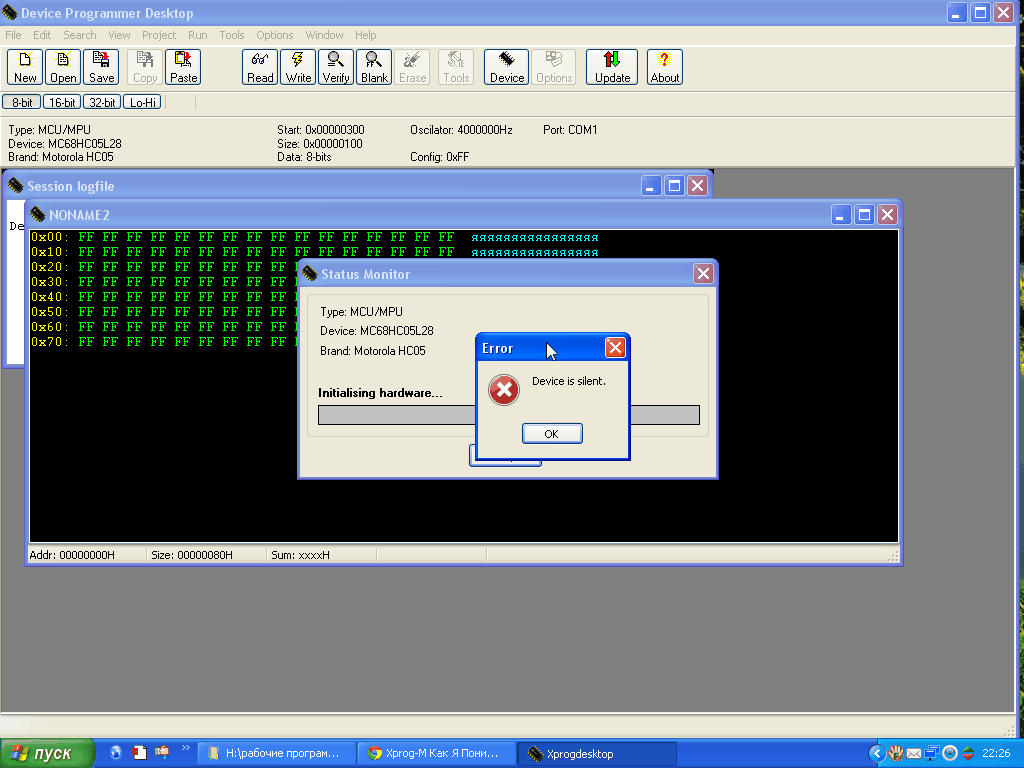Expand hidden system tray icons arrow
1024x768 pixels.
[876, 754]
